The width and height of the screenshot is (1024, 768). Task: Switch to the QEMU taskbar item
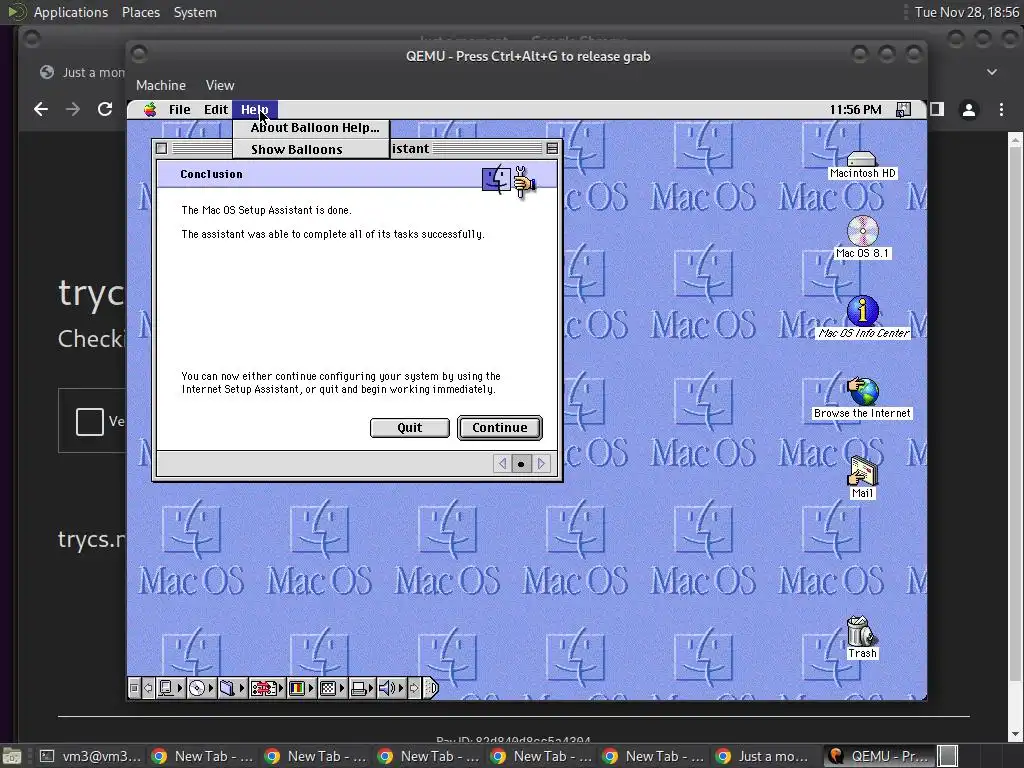879,756
